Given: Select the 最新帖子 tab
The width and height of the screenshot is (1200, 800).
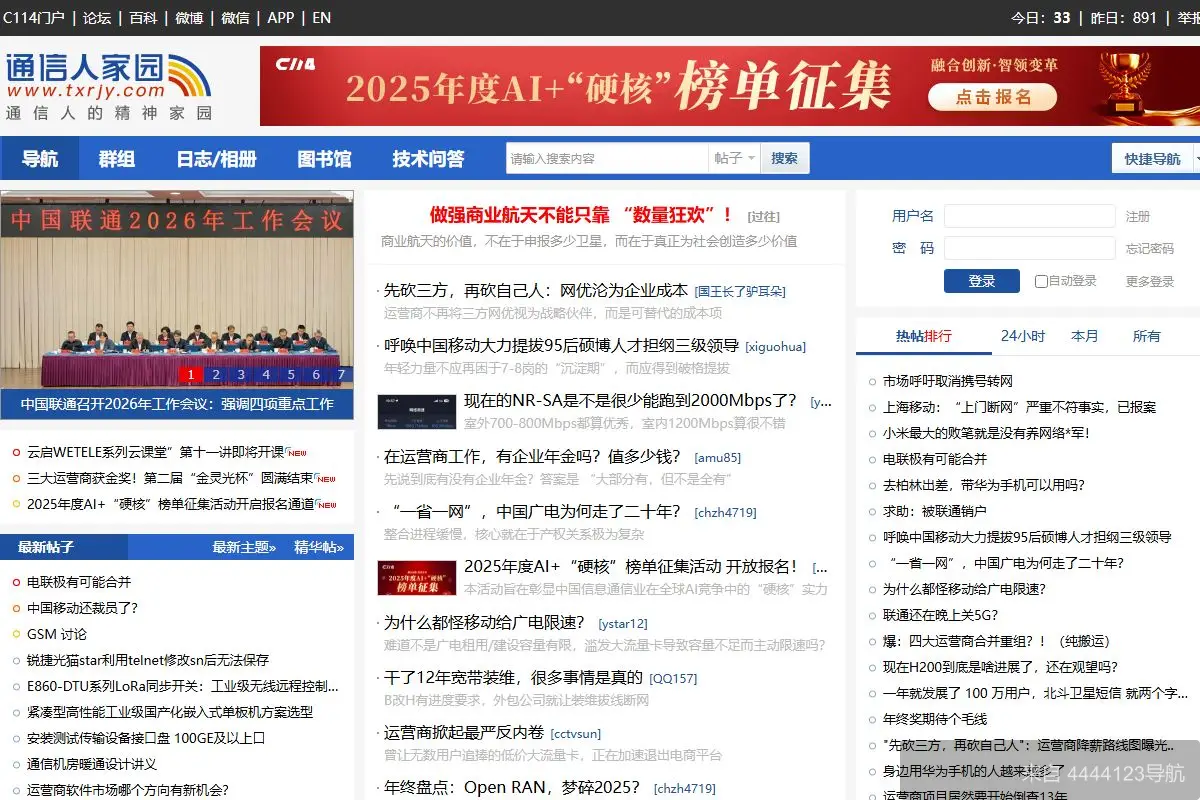Looking at the screenshot, I should 46,547.
